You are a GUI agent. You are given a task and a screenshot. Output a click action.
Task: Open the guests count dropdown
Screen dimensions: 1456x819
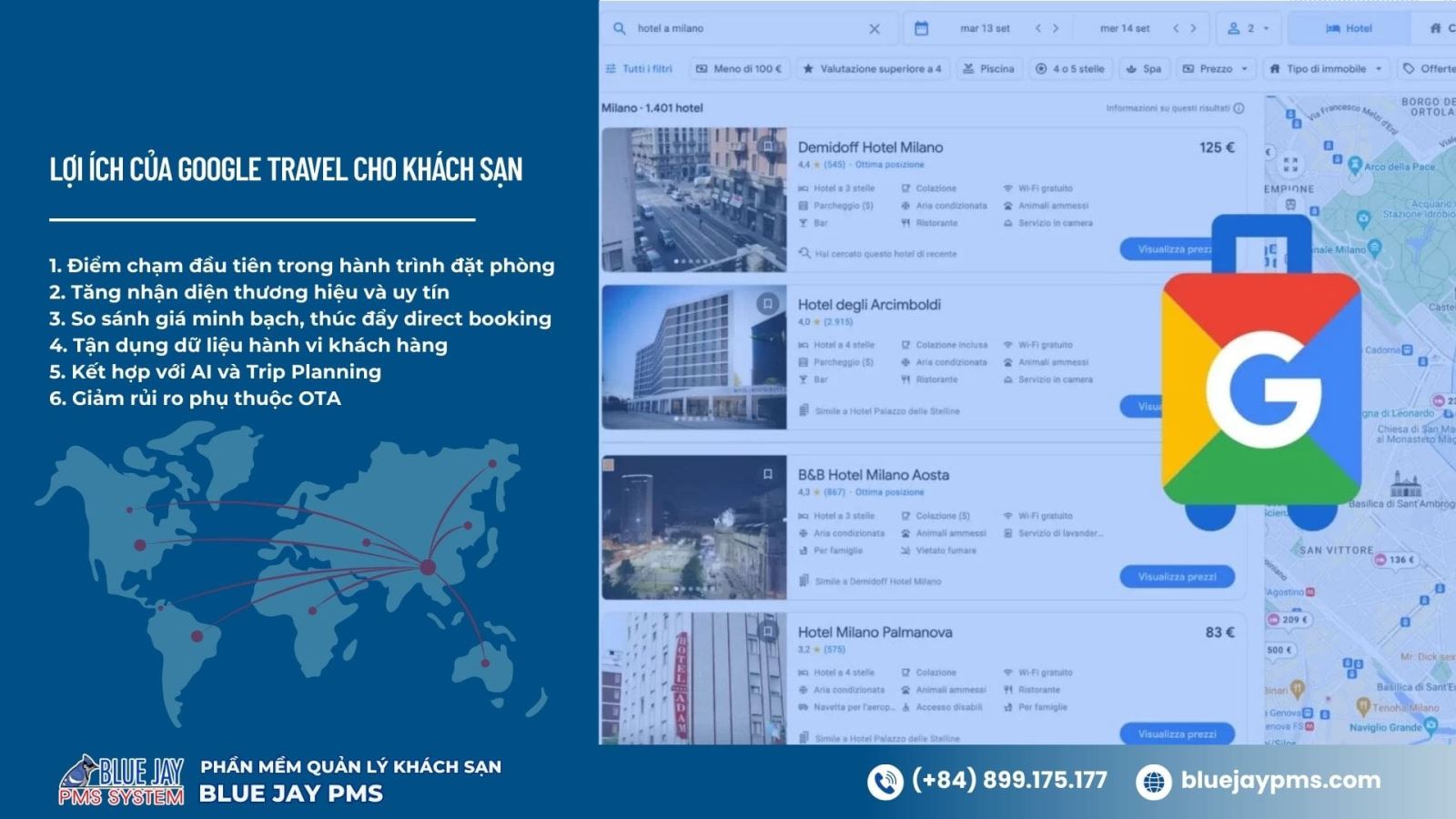1249,28
